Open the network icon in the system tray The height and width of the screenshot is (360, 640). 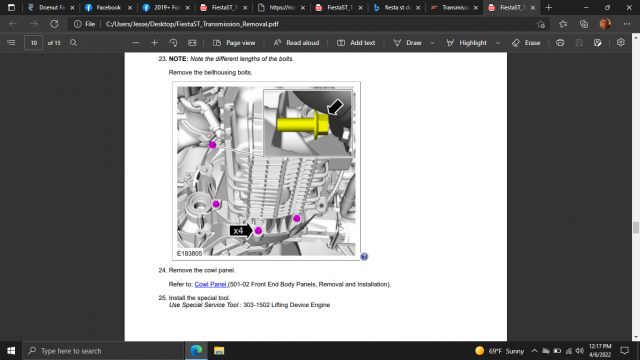point(569,351)
